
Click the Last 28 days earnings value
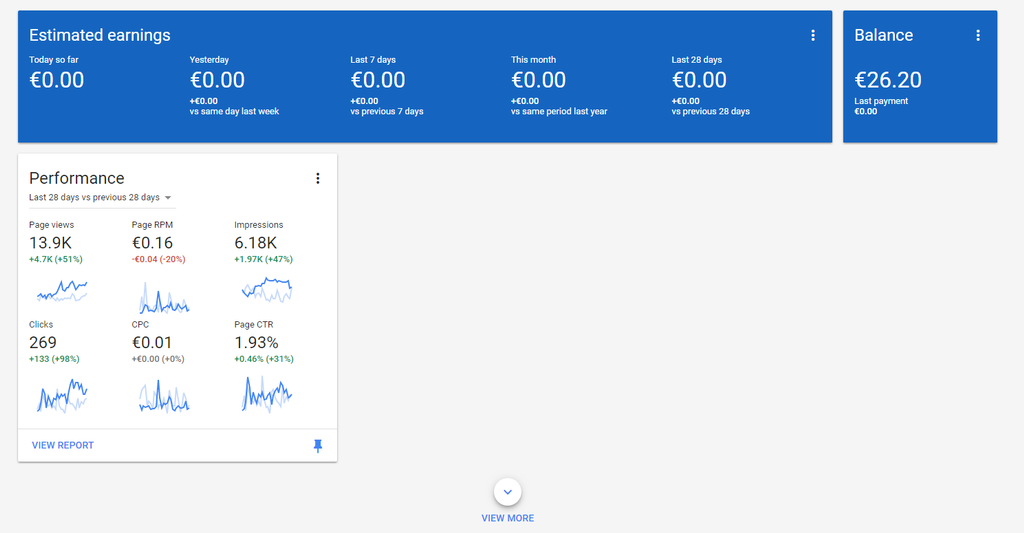point(699,80)
